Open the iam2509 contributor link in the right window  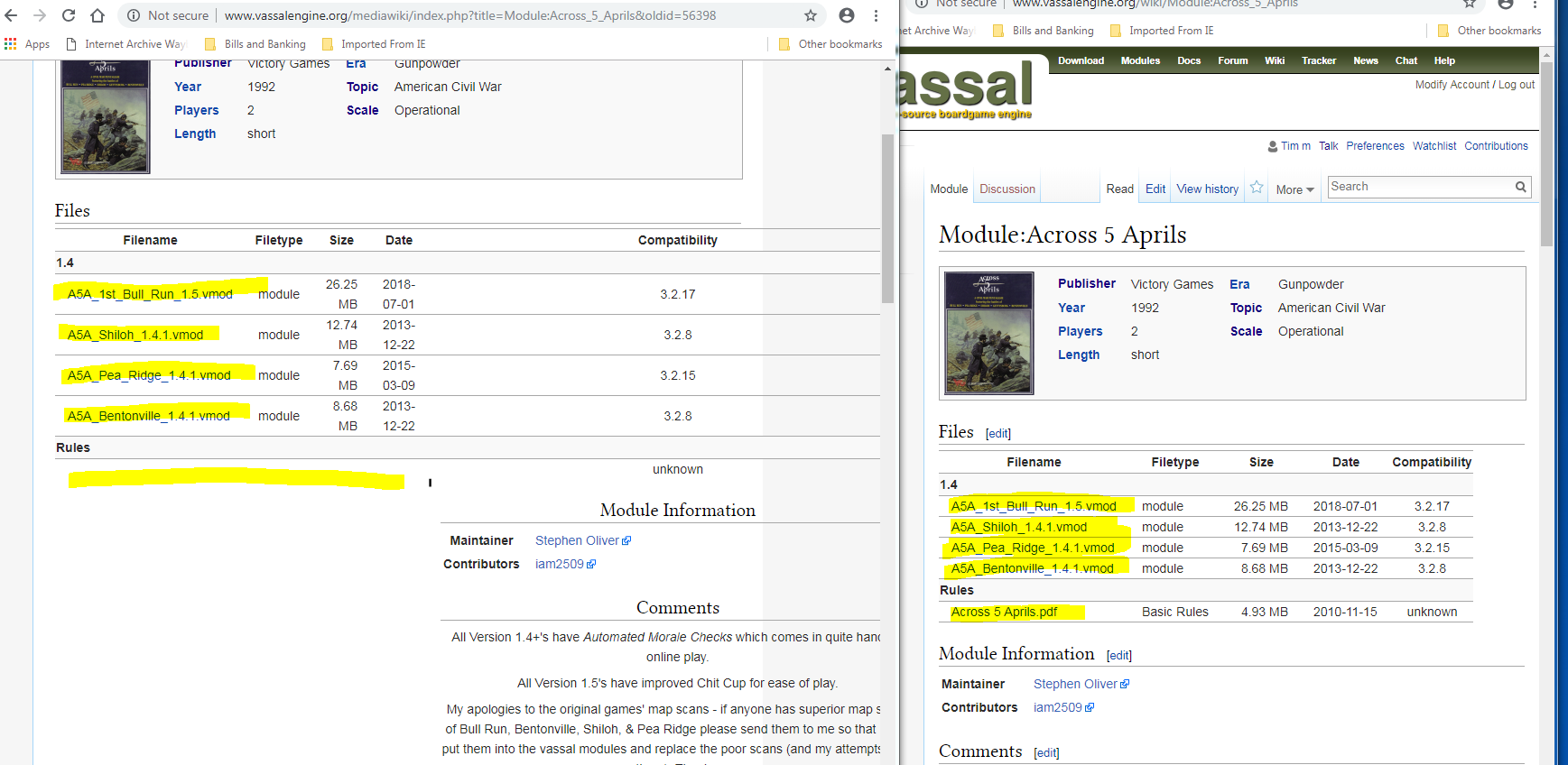[x=1063, y=707]
